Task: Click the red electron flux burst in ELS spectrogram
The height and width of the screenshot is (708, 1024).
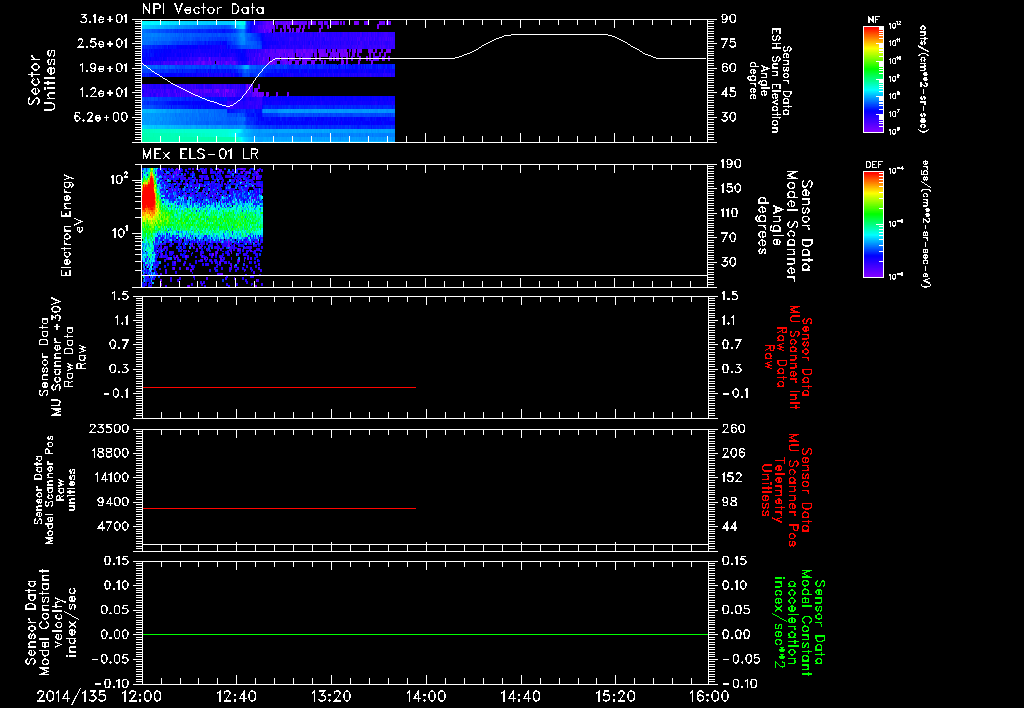Action: pos(149,195)
